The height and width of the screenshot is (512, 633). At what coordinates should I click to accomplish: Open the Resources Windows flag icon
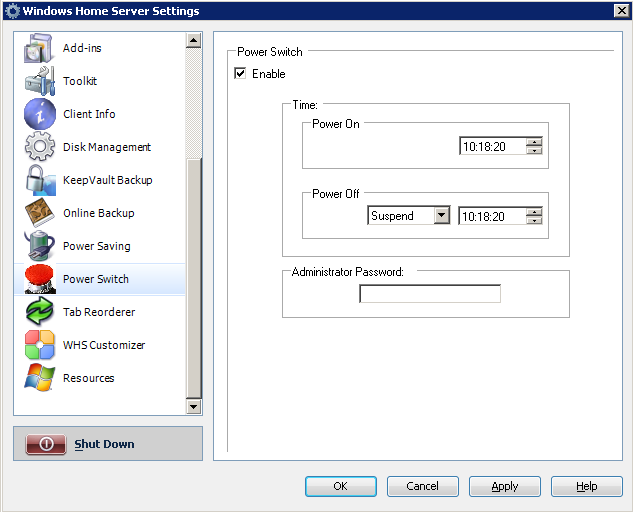(x=39, y=378)
